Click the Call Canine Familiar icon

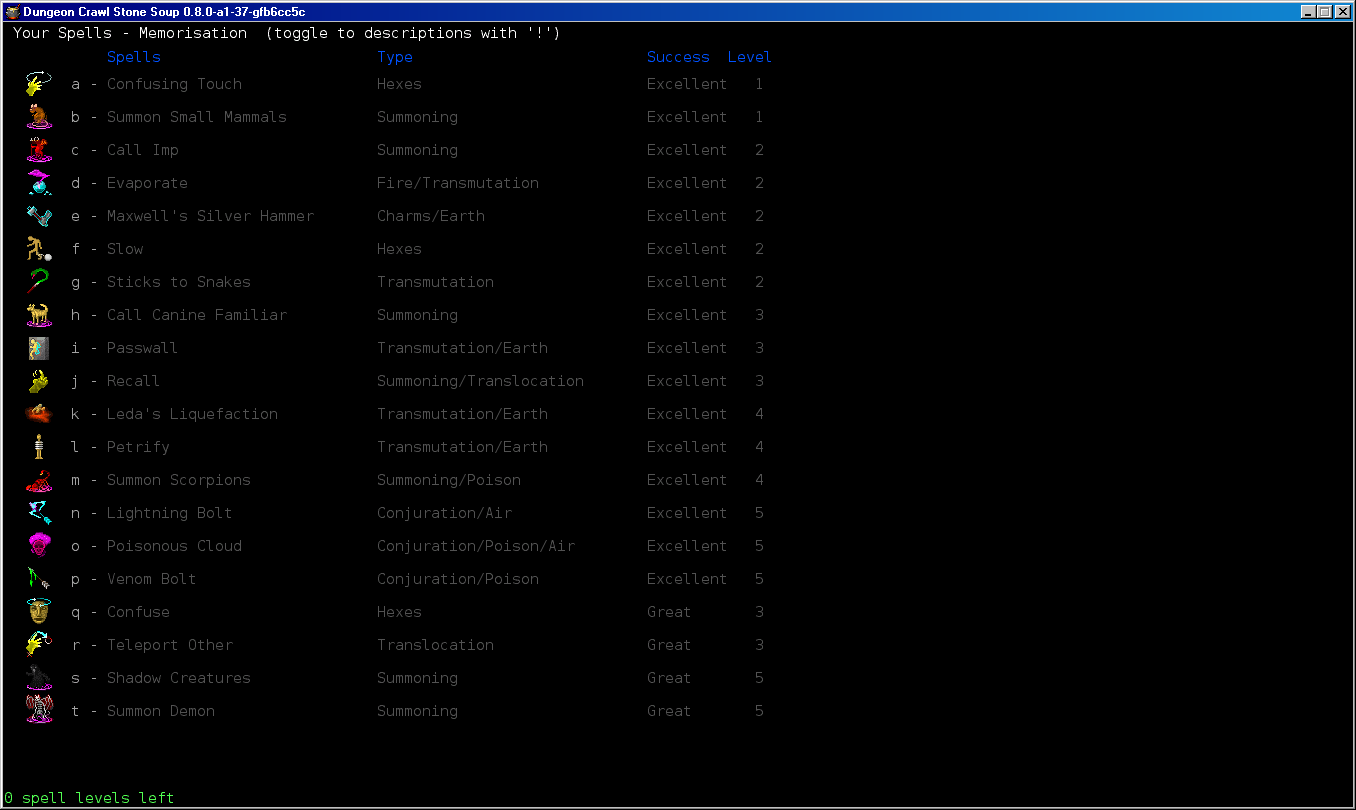pos(39,315)
